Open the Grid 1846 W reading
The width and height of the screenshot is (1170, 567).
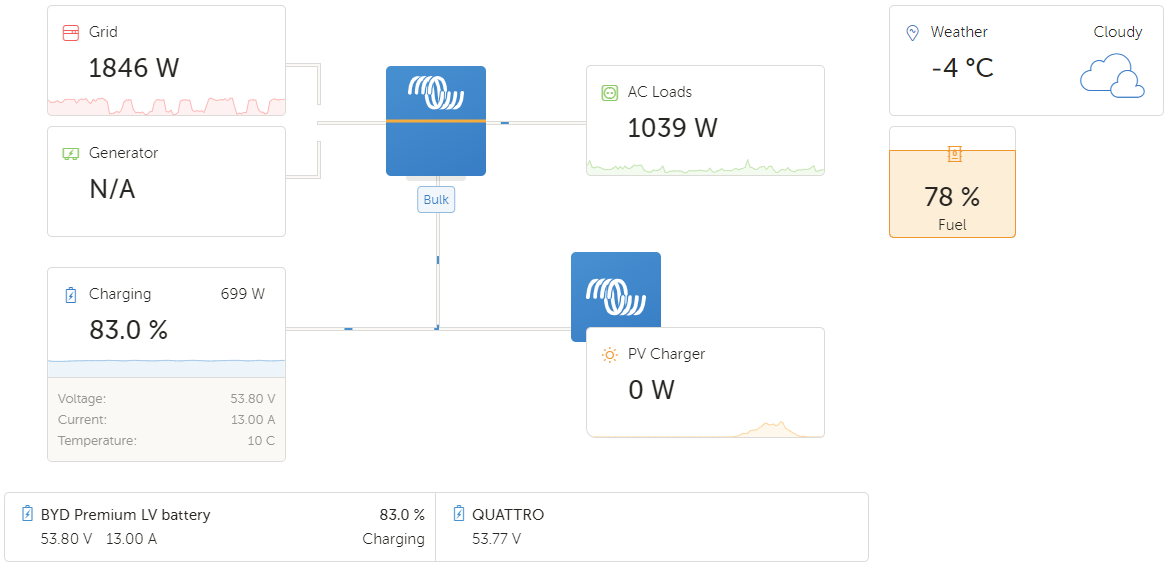134,68
